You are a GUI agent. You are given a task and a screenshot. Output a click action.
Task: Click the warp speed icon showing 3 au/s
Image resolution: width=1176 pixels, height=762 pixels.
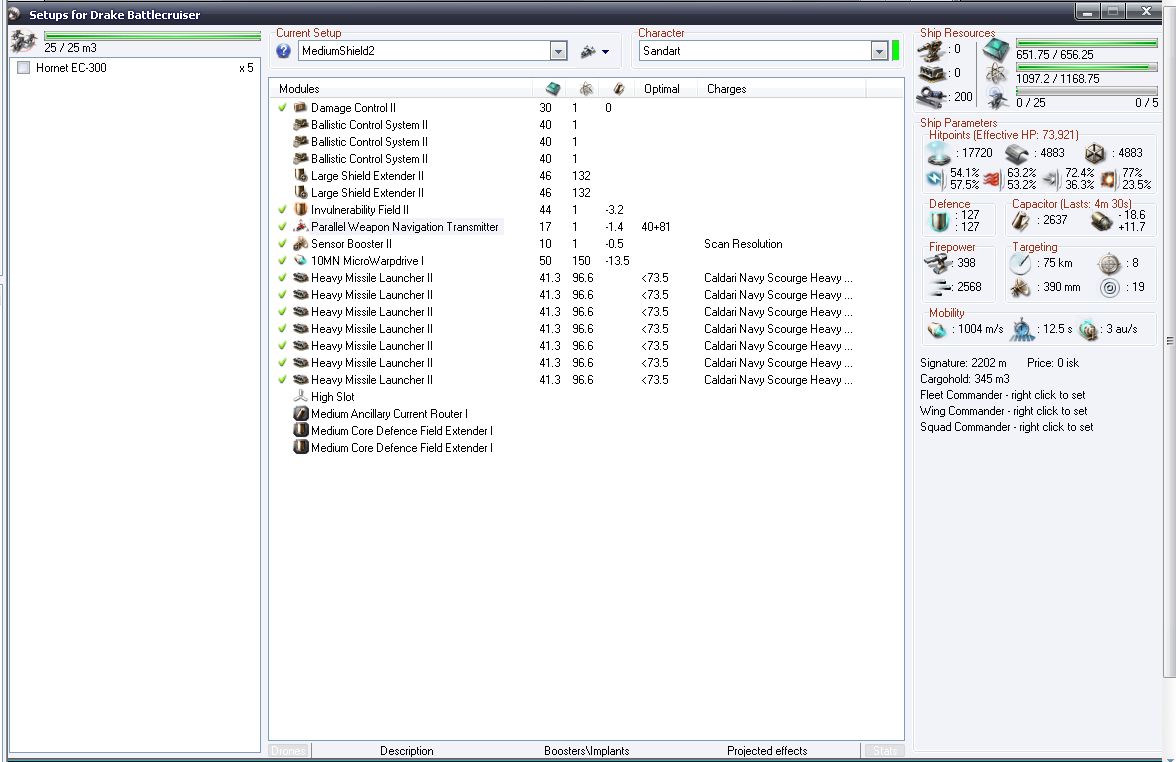[1088, 329]
